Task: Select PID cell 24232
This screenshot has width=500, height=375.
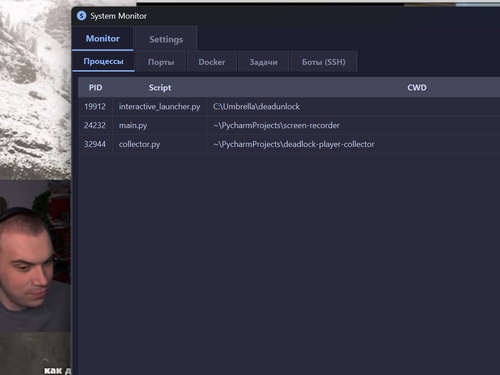Action: 95,125
